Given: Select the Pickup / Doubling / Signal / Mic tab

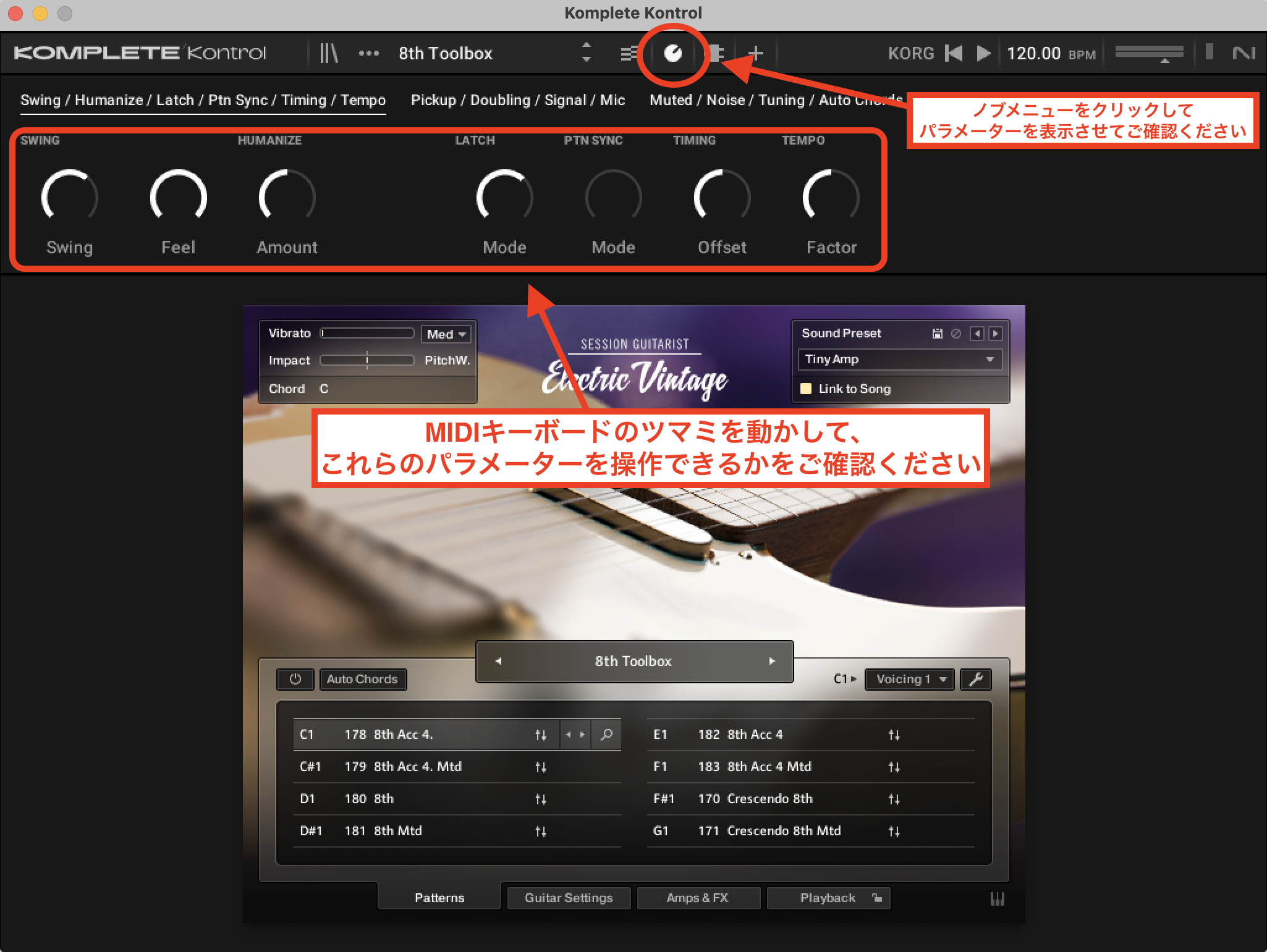Looking at the screenshot, I should (518, 100).
